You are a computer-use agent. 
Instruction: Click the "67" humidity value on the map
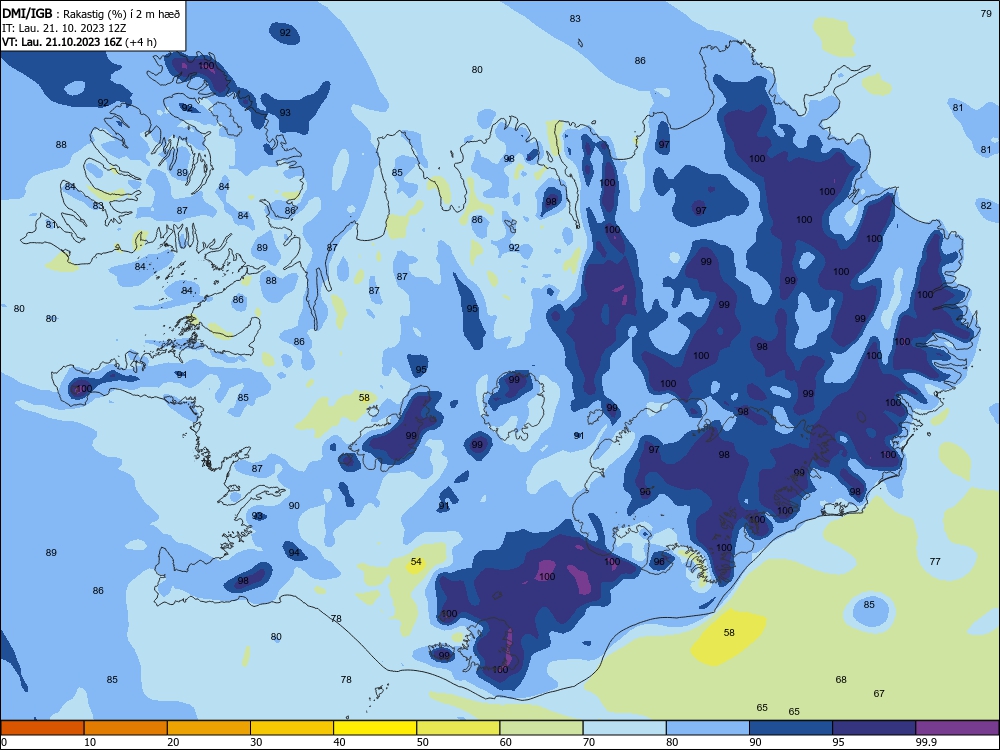(x=879, y=694)
